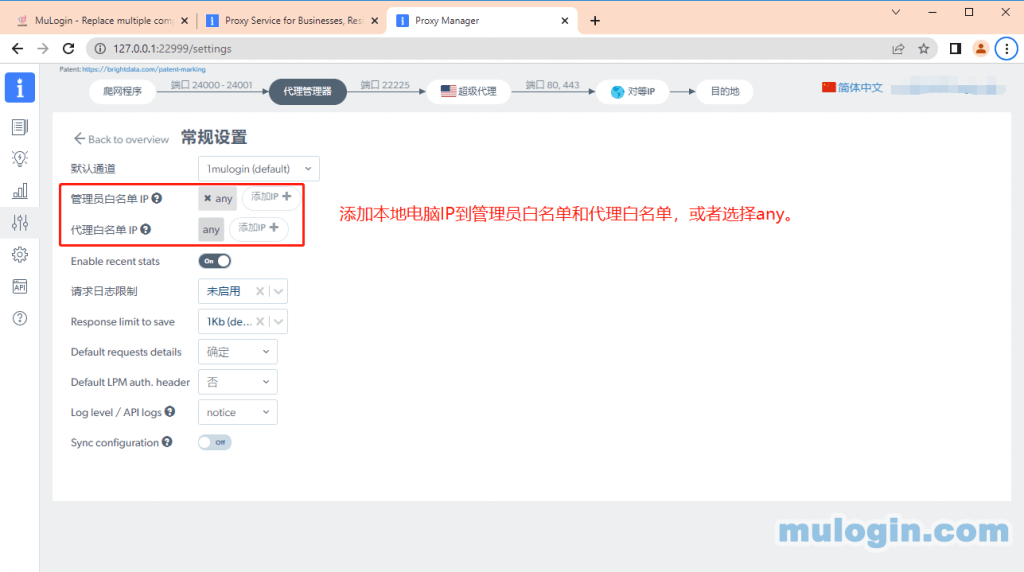This screenshot has height=572, width=1024.
Task: Open the bar chart statistics icon
Action: click(x=19, y=191)
